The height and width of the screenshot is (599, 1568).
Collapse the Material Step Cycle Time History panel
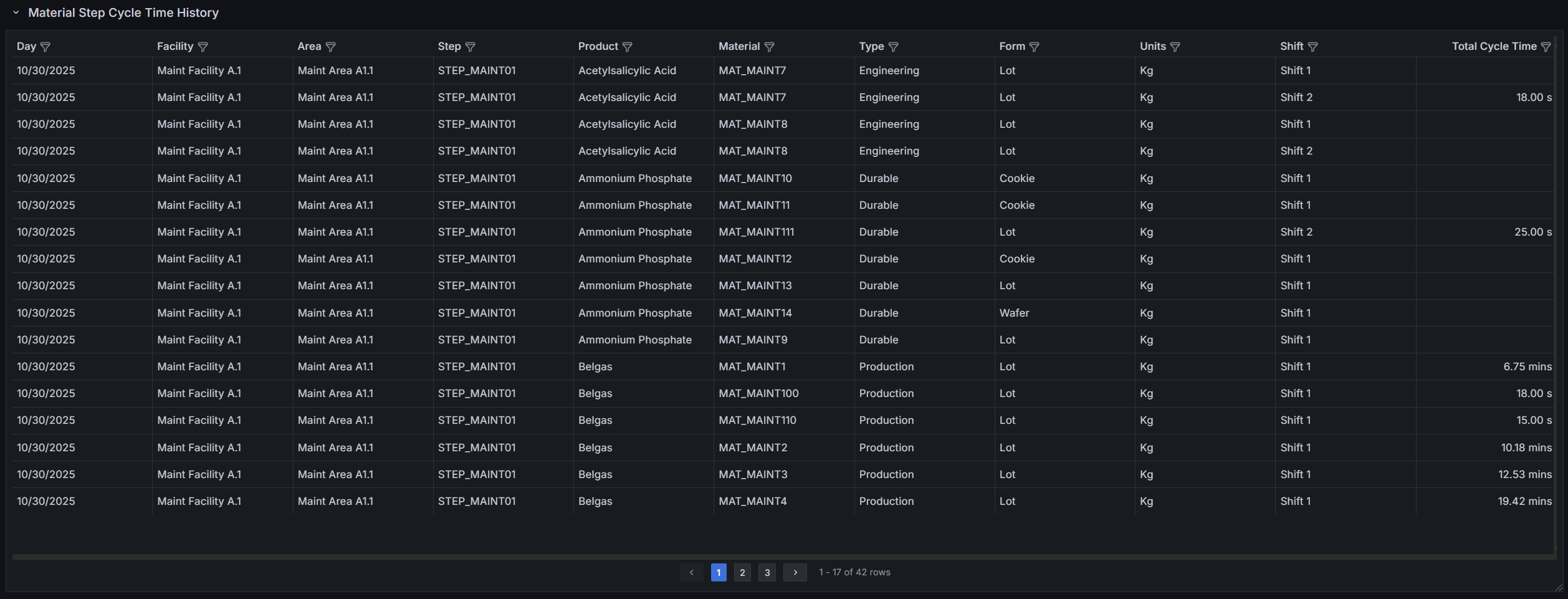[x=16, y=12]
